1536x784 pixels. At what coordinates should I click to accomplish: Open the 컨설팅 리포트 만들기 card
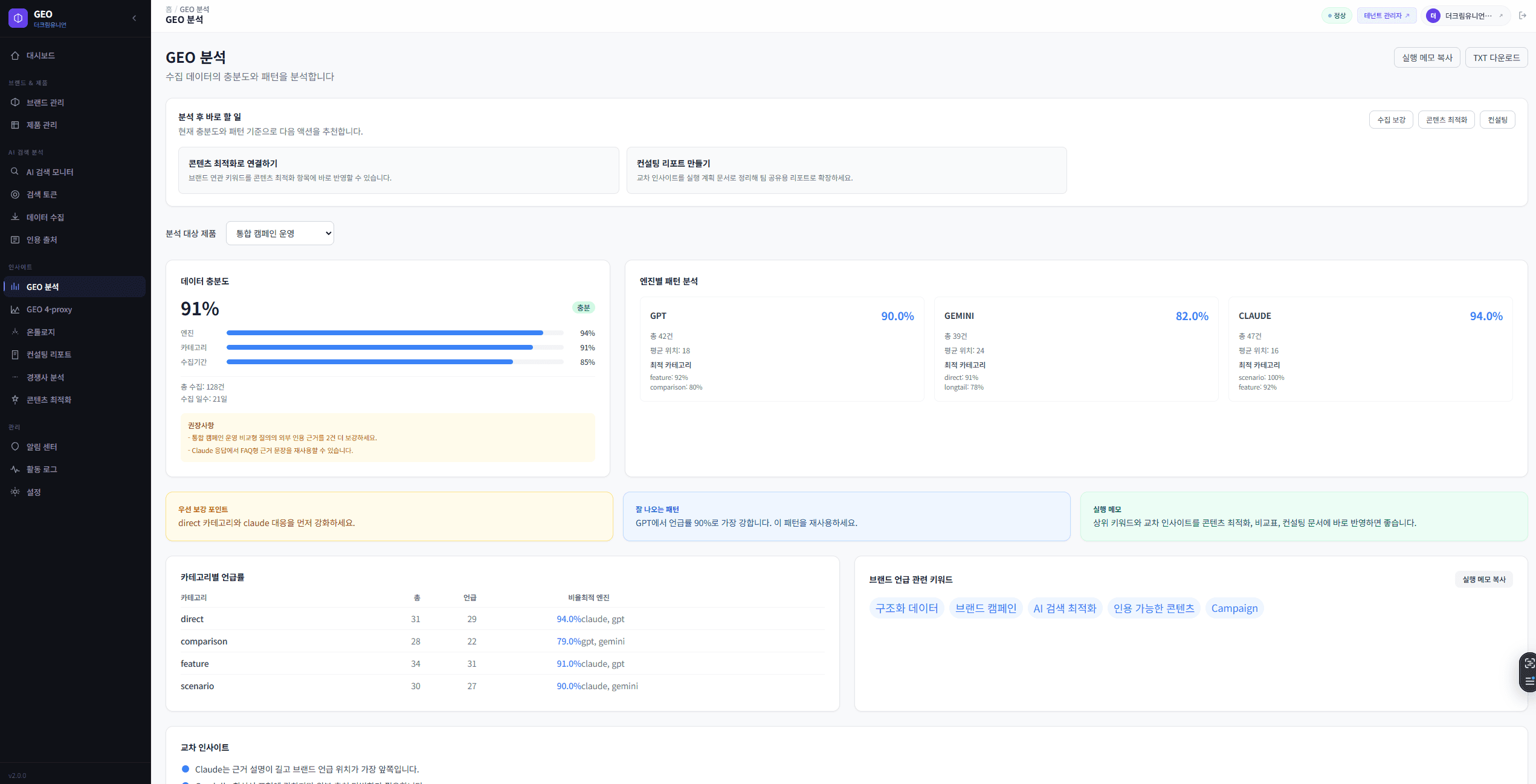pyautogui.click(x=847, y=170)
